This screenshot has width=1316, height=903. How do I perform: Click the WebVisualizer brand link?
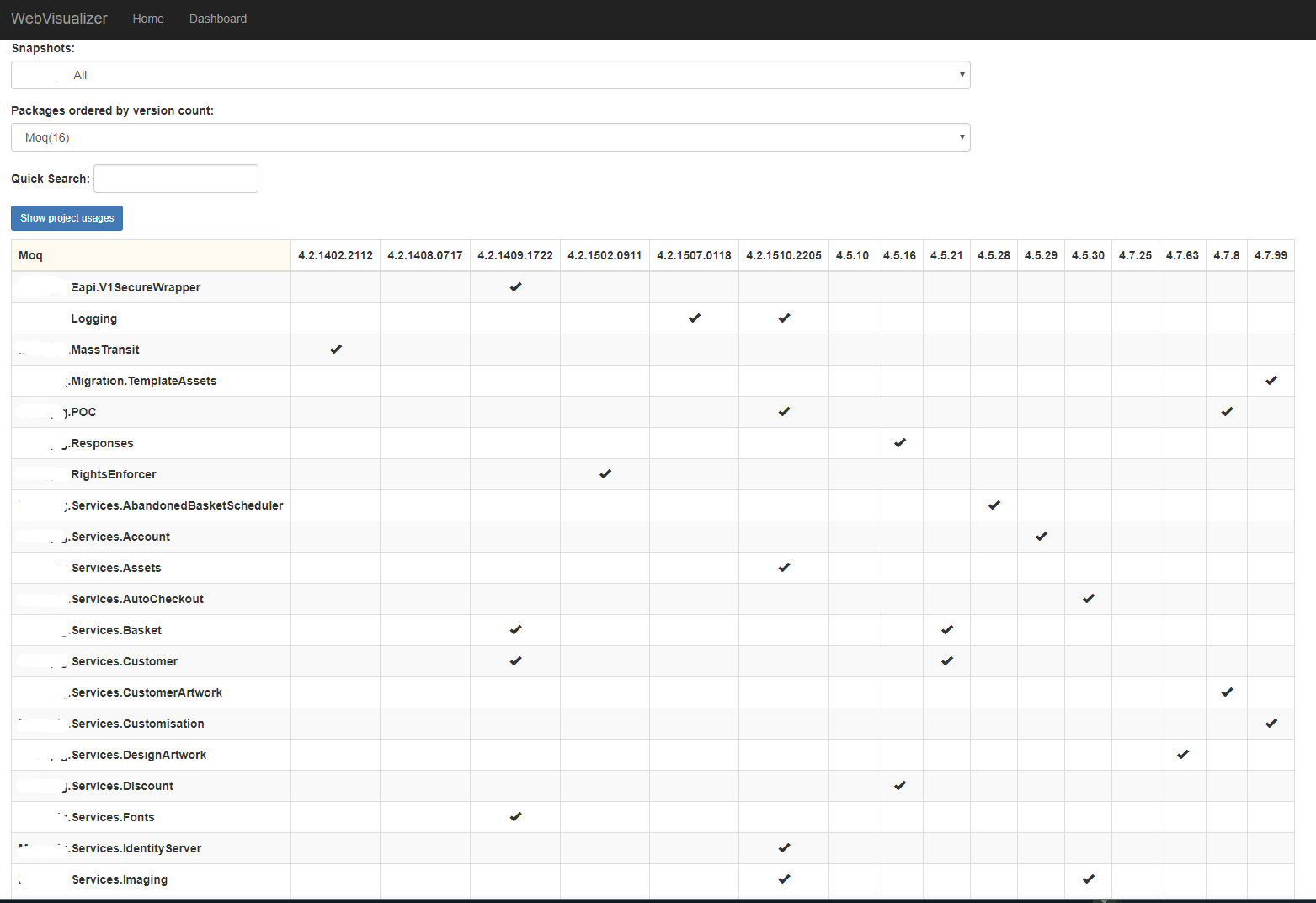(x=59, y=19)
